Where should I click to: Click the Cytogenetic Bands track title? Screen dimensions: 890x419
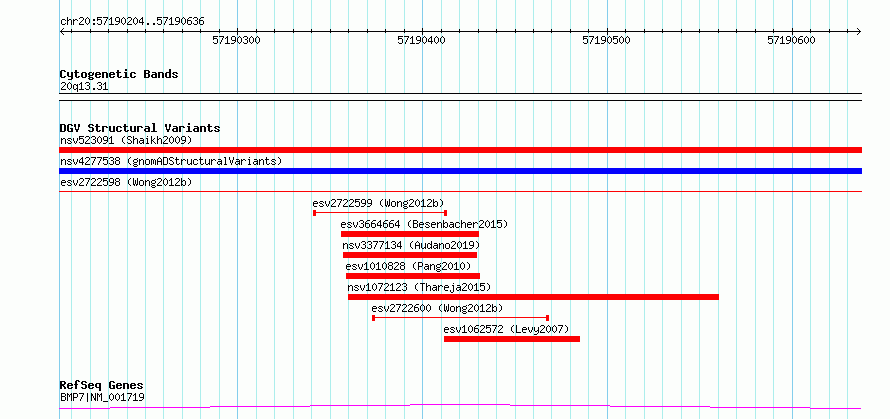pos(119,74)
